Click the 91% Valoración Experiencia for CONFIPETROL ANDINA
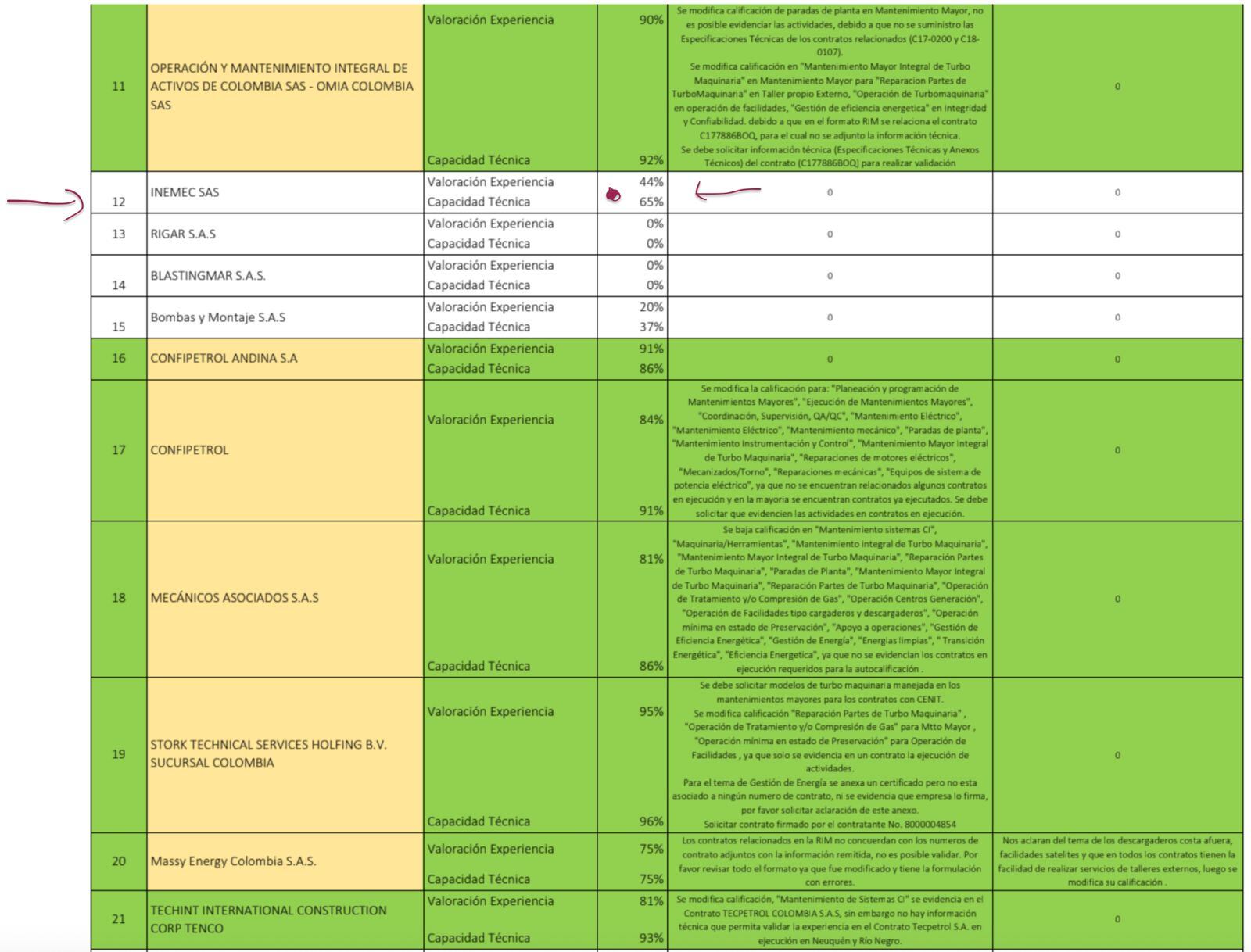 (651, 349)
